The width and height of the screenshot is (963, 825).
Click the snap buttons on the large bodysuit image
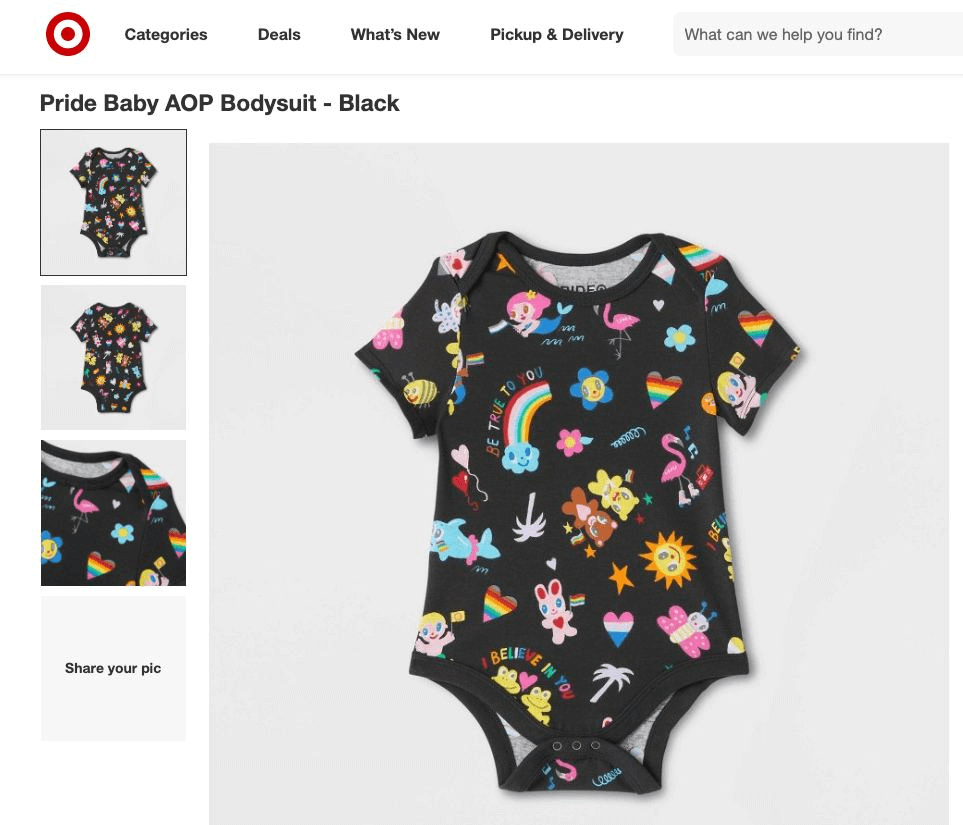point(576,746)
